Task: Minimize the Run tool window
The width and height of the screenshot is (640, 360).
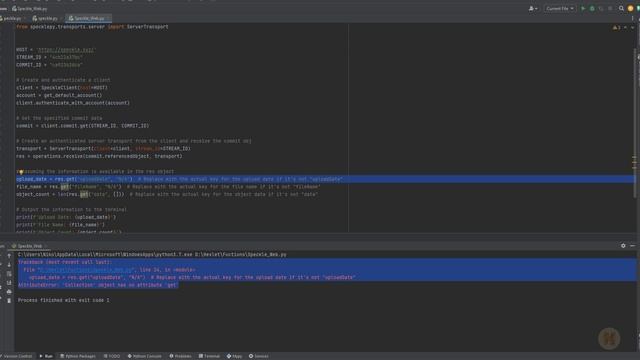Action: click(x=632, y=246)
